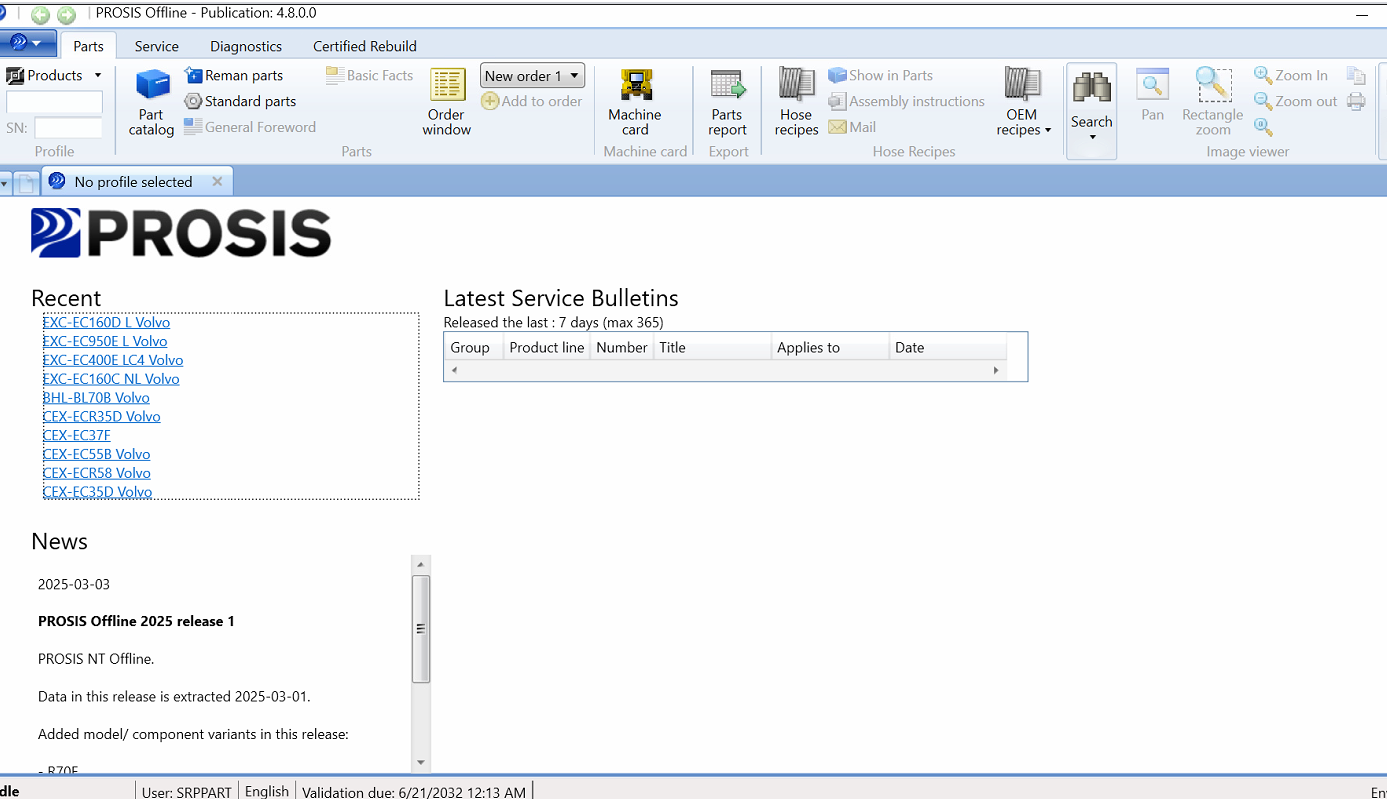Open recent BHL-BL70B Volvo link
1387x799 pixels.
tap(96, 398)
